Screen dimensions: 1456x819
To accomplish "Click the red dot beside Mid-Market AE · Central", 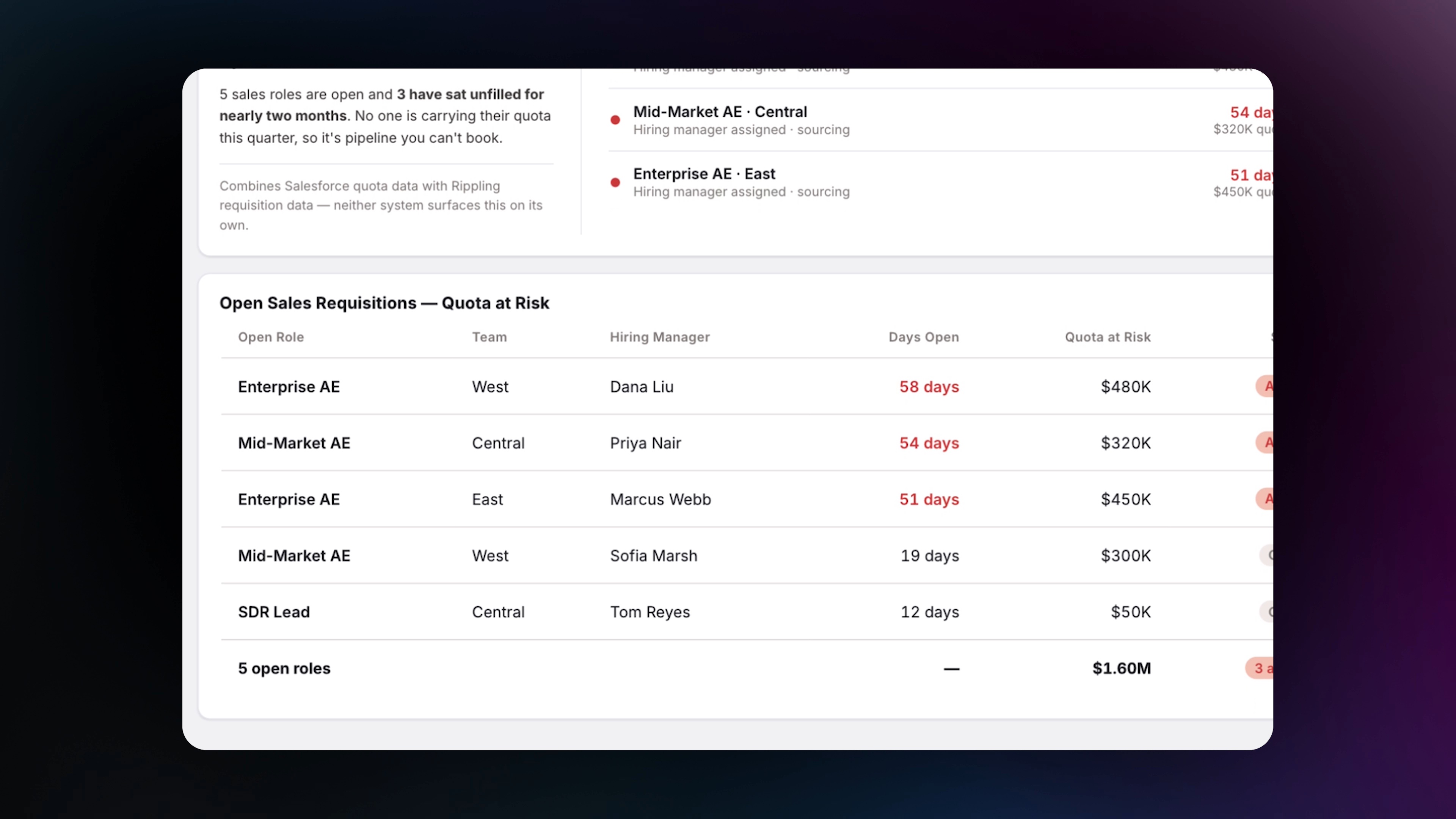I will click(615, 120).
